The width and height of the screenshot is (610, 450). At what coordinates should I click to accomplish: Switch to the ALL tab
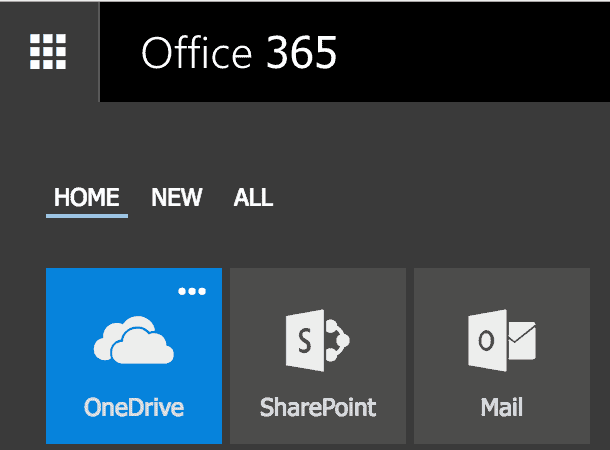[x=253, y=197]
